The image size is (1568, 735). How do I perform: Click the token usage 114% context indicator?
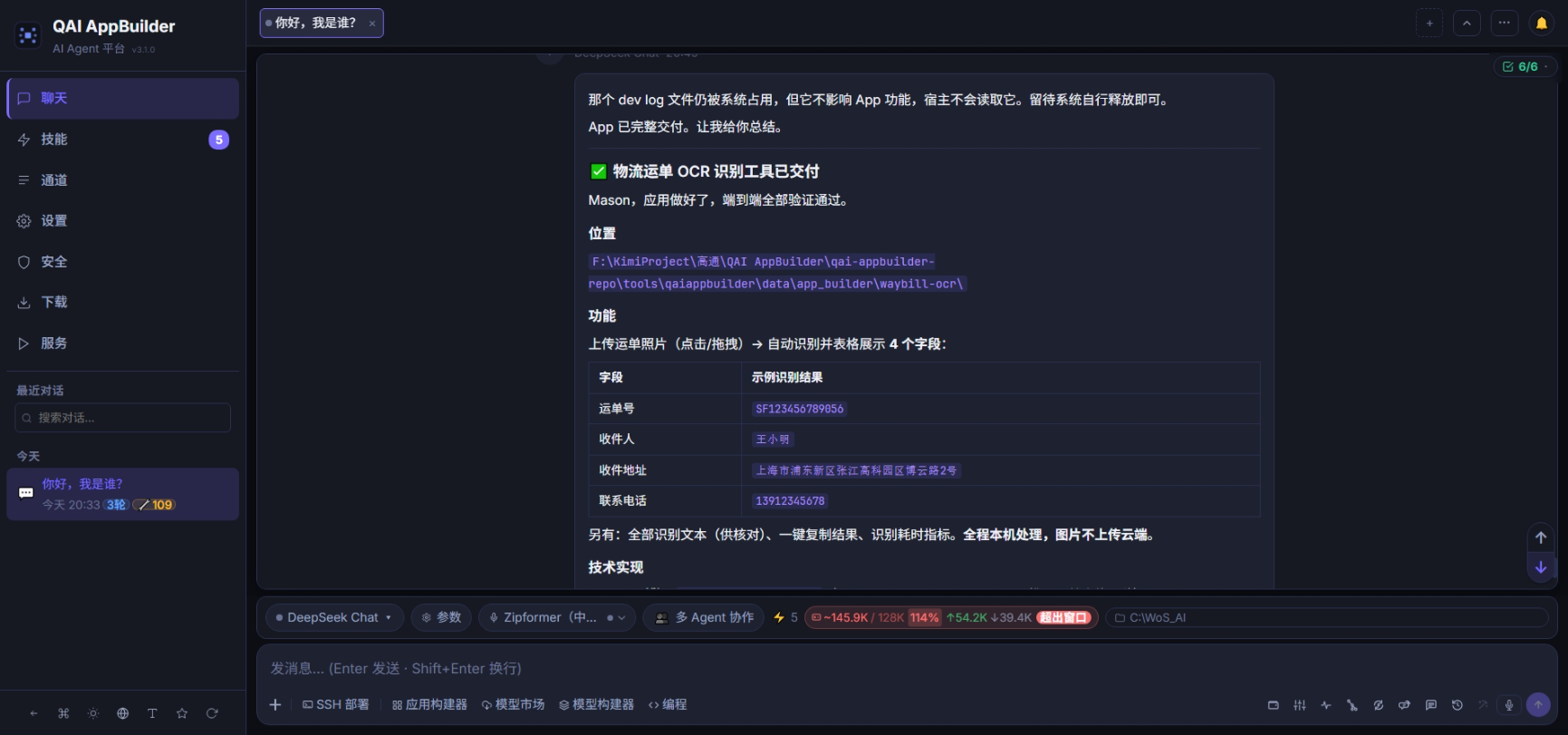point(951,617)
